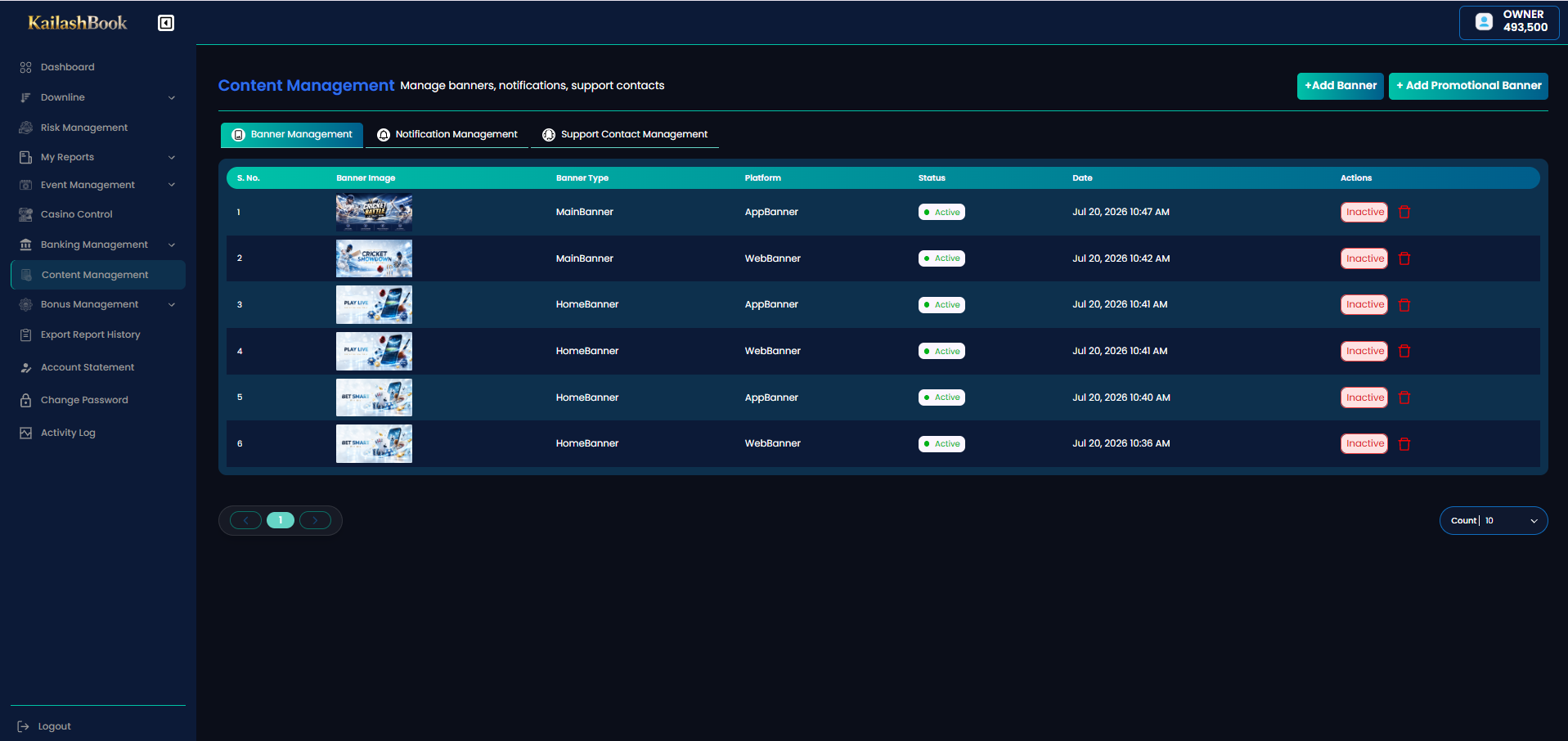This screenshot has width=1568, height=741.
Task: Go to the next page arrow
Action: click(315, 520)
